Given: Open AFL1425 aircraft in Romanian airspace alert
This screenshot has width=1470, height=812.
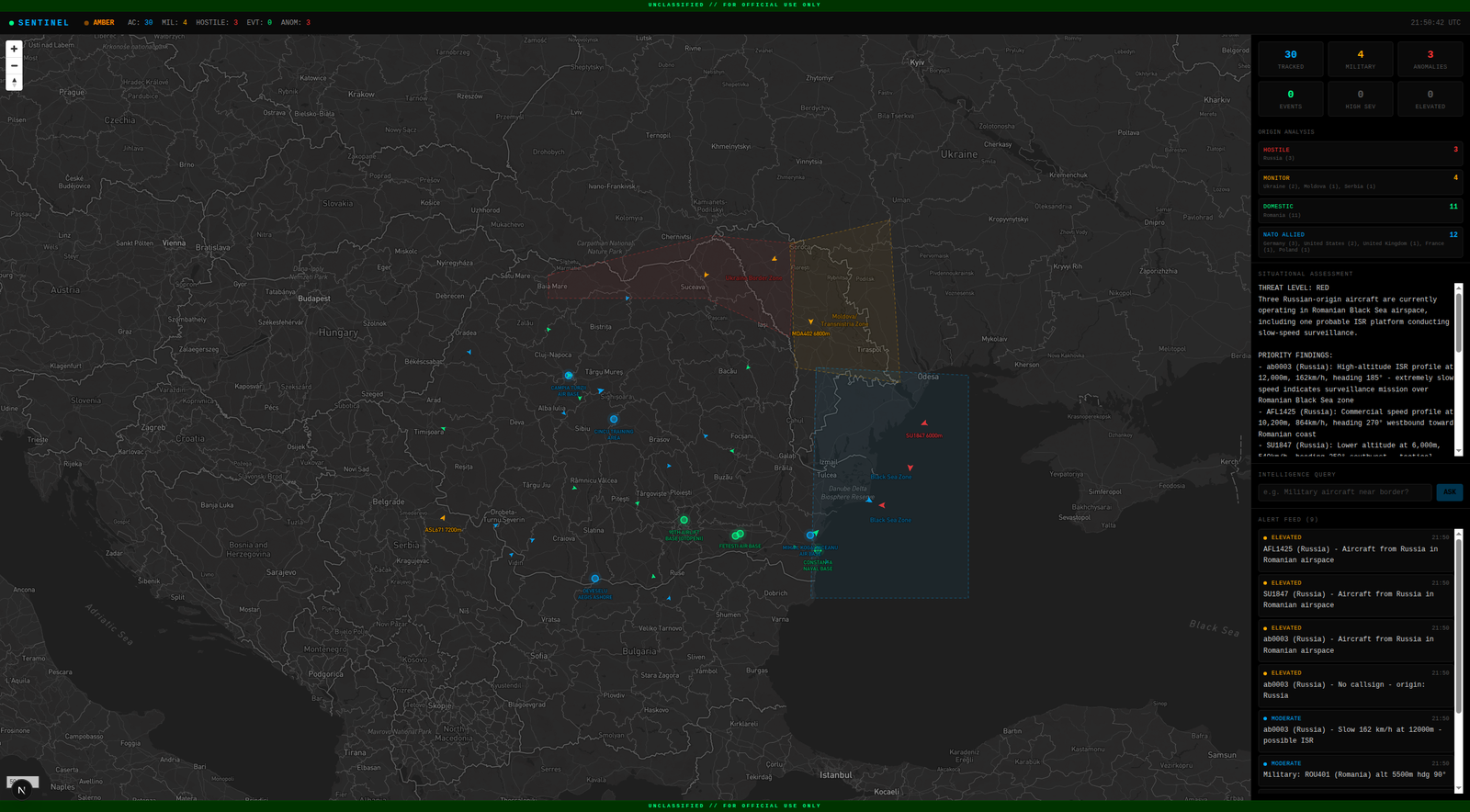Looking at the screenshot, I should click(x=1354, y=549).
